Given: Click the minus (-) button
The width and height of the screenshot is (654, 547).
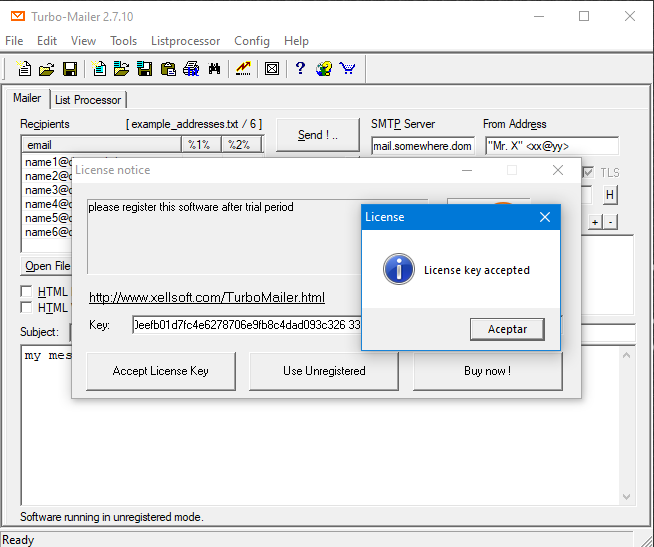Looking at the screenshot, I should [x=611, y=222].
